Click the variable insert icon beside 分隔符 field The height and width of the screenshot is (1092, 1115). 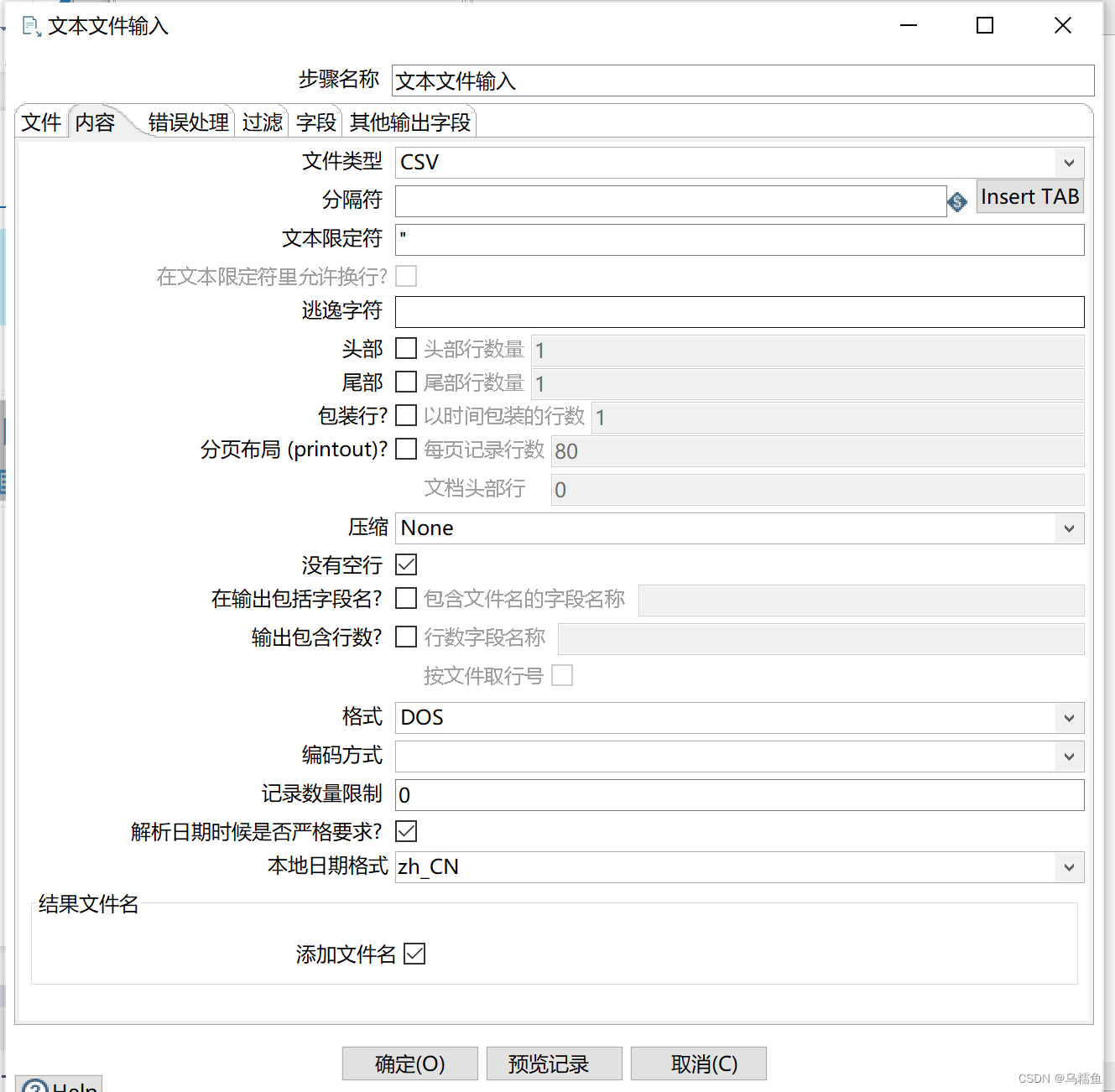click(957, 202)
